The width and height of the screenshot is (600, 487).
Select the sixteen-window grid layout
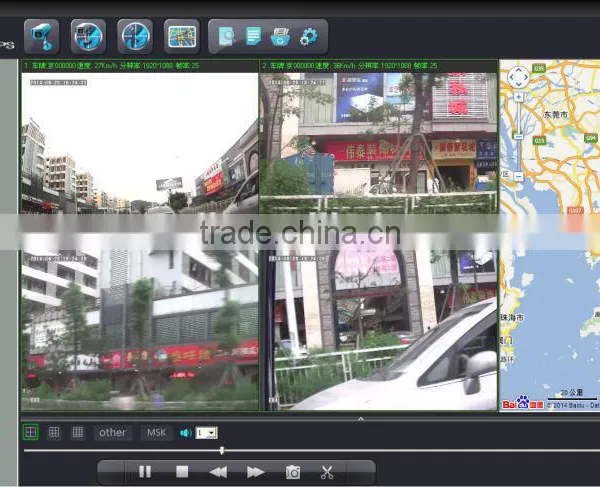click(x=78, y=432)
